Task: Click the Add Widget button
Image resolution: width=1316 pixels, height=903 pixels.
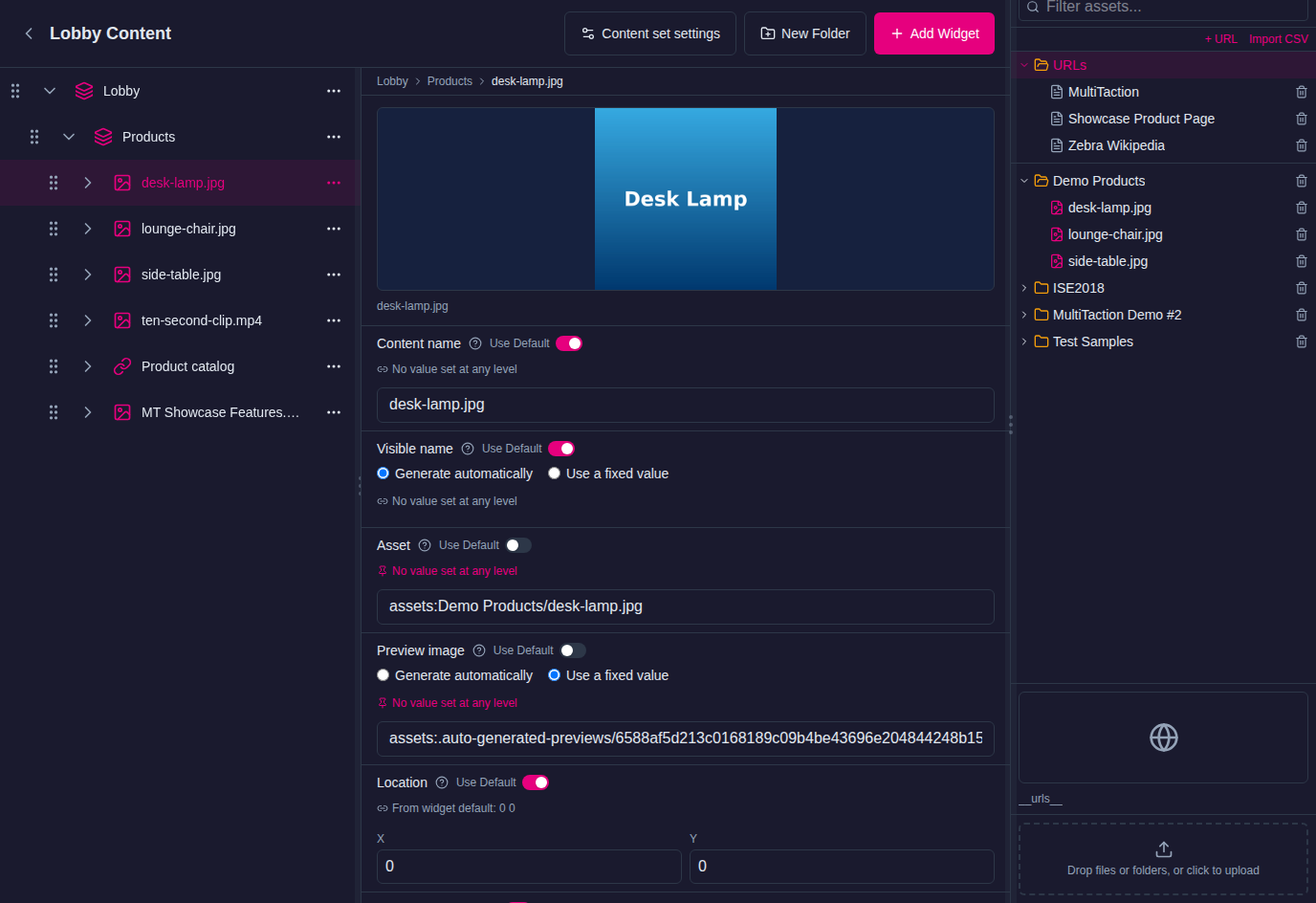Action: (934, 33)
